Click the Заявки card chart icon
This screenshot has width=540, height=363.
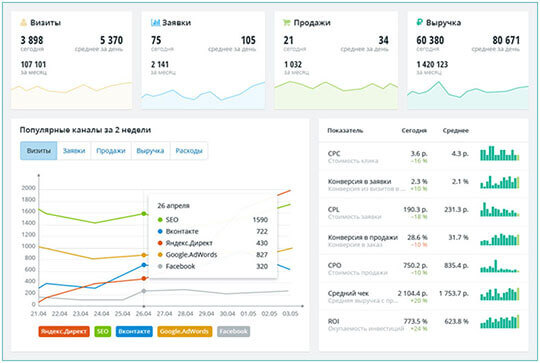(155, 23)
